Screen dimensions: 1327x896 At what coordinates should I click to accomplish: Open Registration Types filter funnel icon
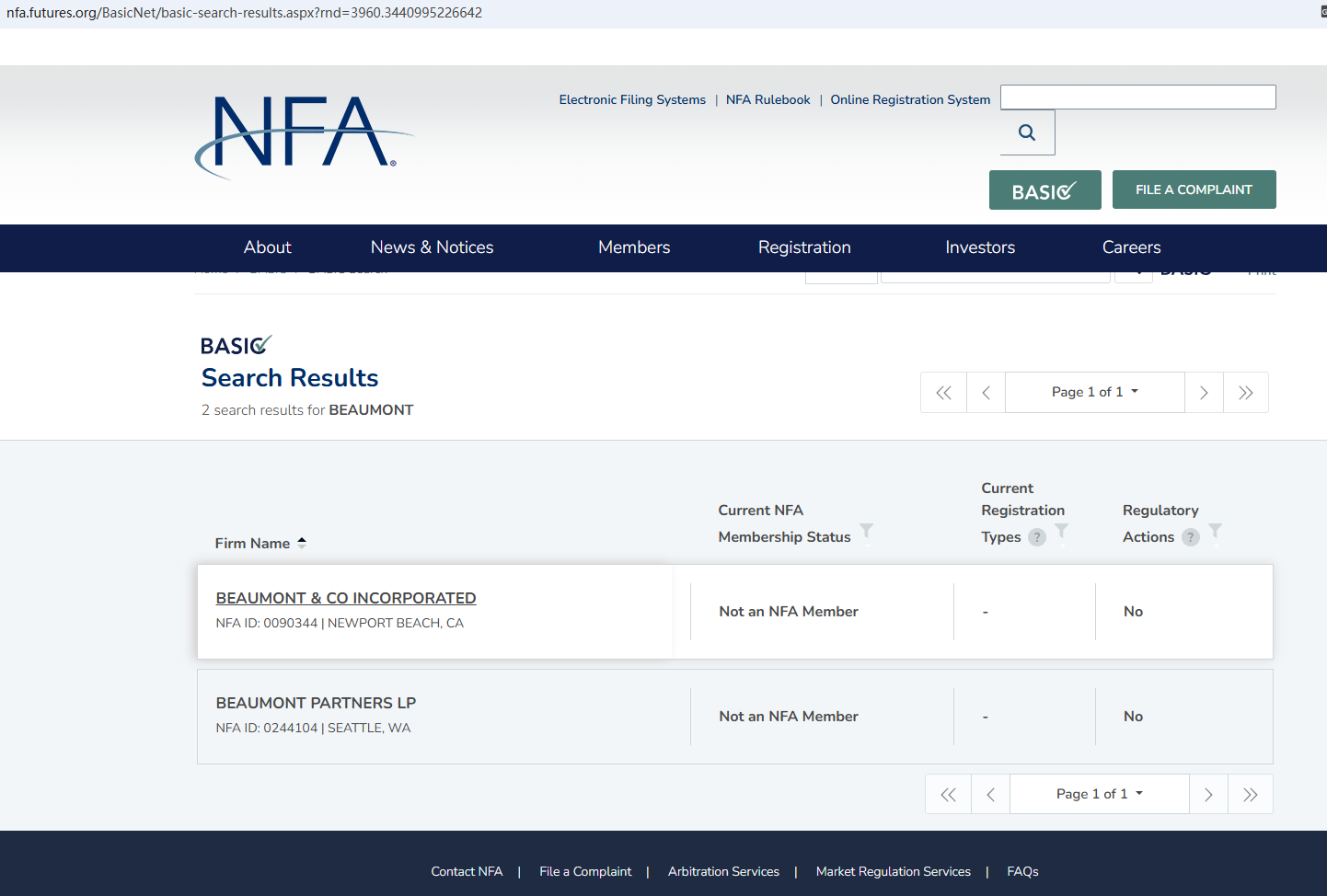[x=1061, y=532]
